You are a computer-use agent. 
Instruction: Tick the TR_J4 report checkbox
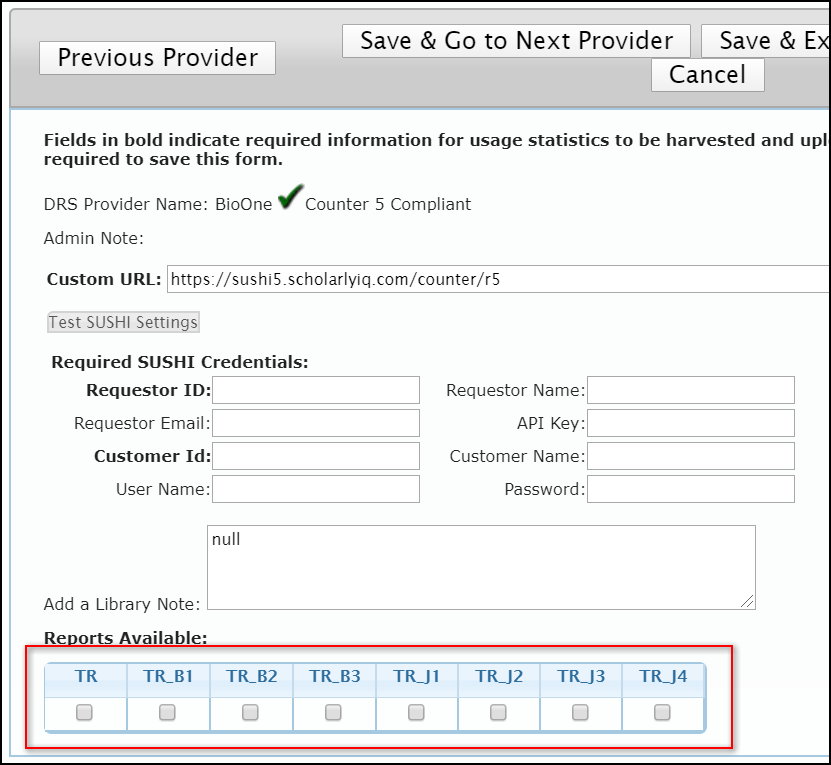(662, 712)
